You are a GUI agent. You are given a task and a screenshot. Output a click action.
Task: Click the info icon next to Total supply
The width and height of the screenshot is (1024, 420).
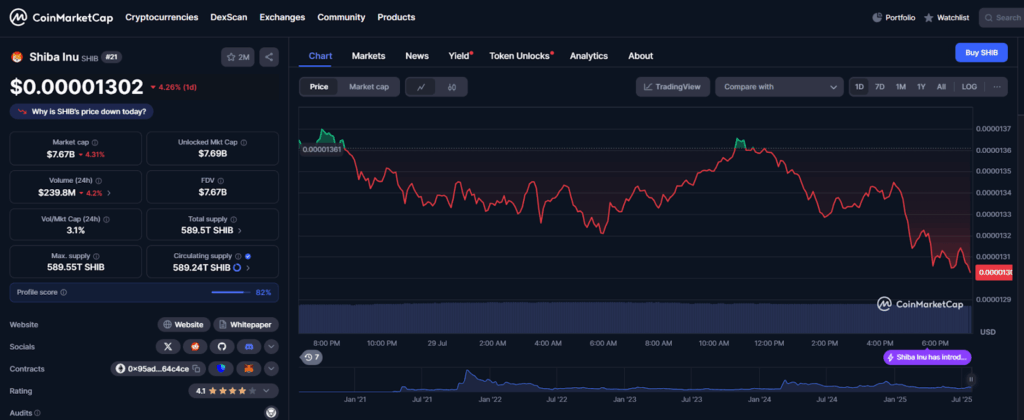234,219
